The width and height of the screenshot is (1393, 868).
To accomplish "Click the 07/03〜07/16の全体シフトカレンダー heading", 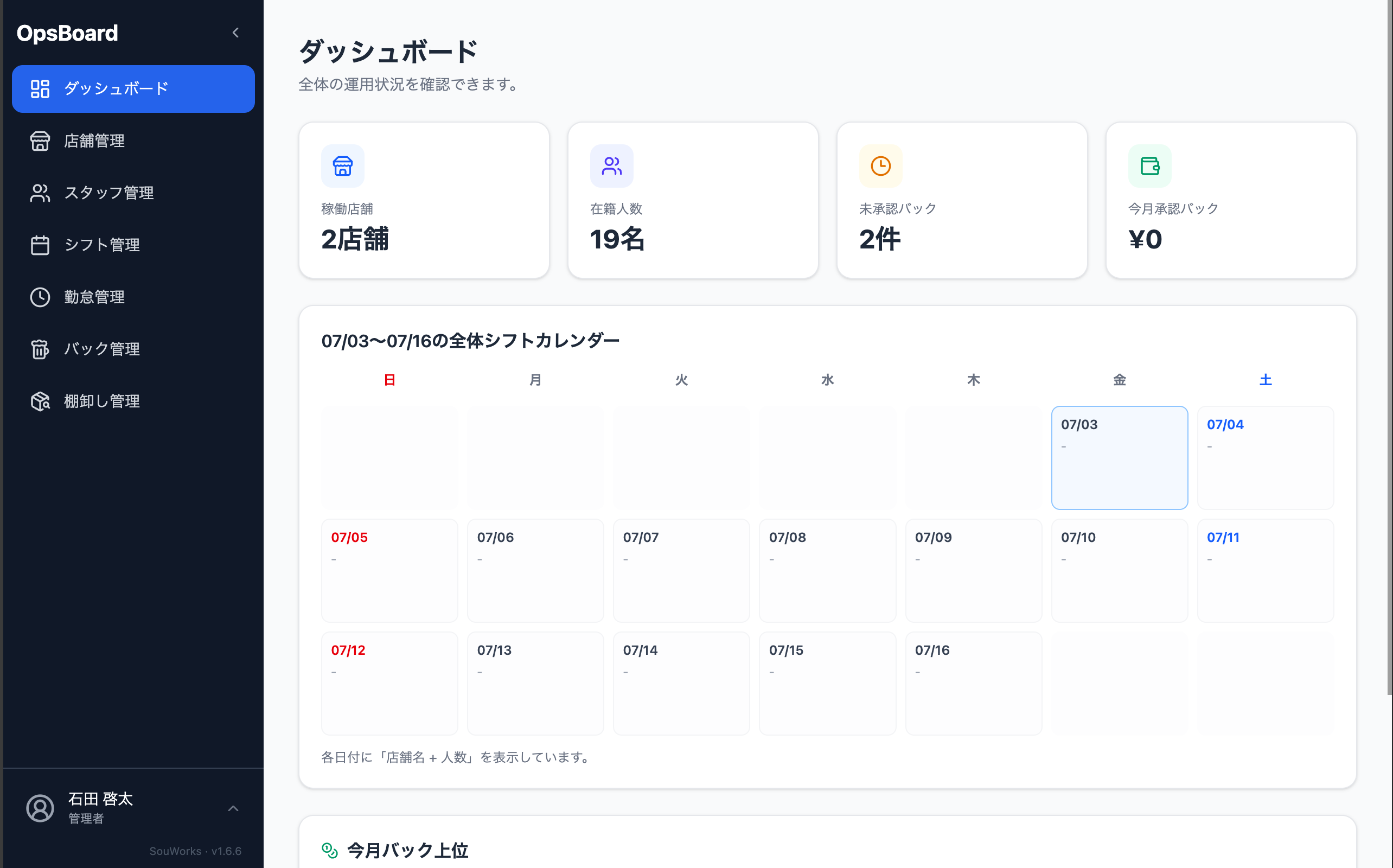I will click(x=470, y=341).
